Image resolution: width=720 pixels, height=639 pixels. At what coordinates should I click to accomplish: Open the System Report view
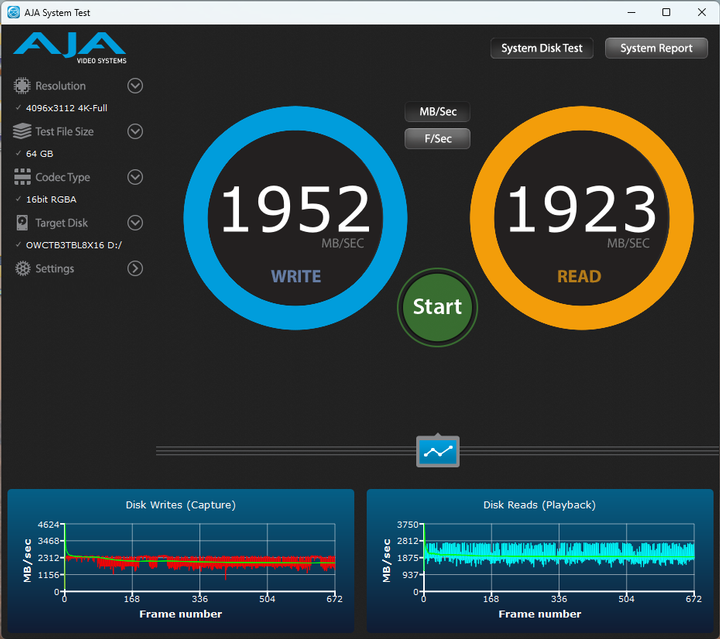[656, 48]
